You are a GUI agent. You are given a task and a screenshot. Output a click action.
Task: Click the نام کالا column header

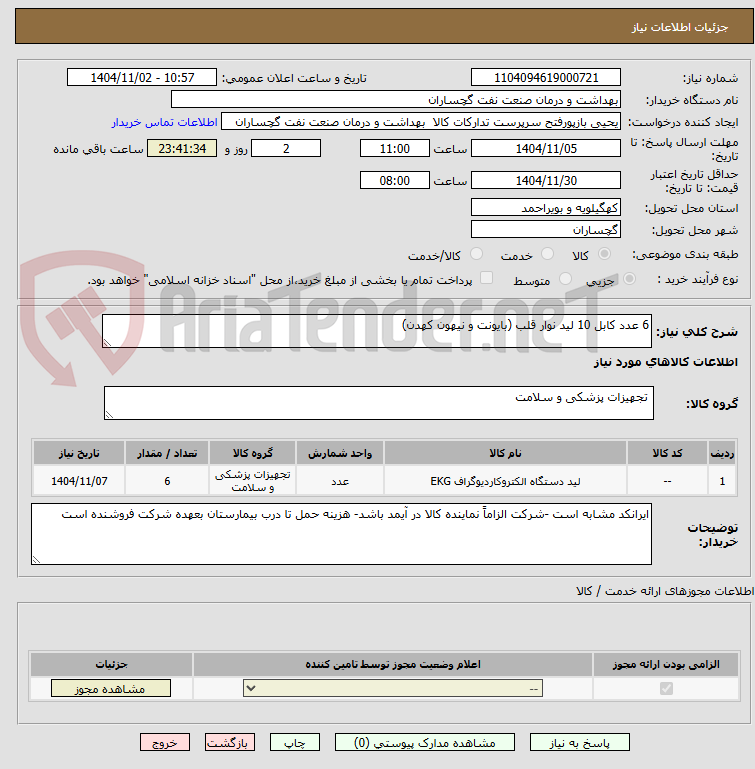(x=505, y=453)
